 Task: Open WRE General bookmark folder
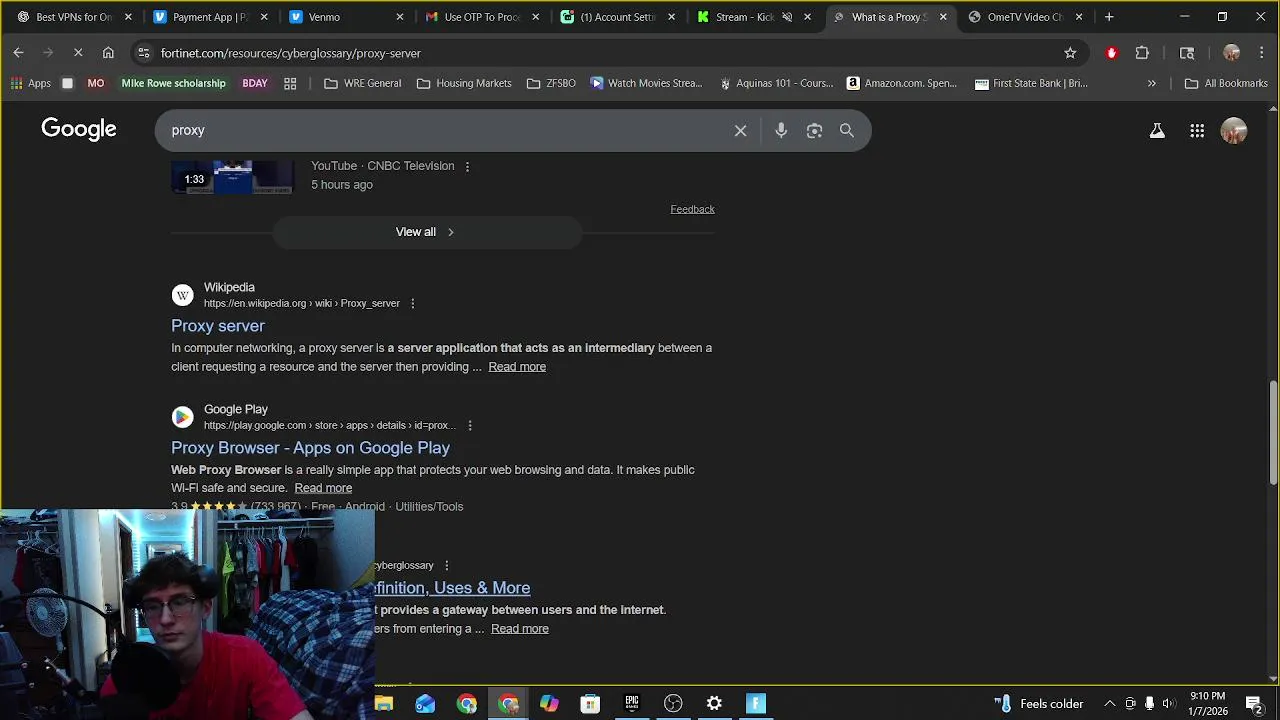362,83
